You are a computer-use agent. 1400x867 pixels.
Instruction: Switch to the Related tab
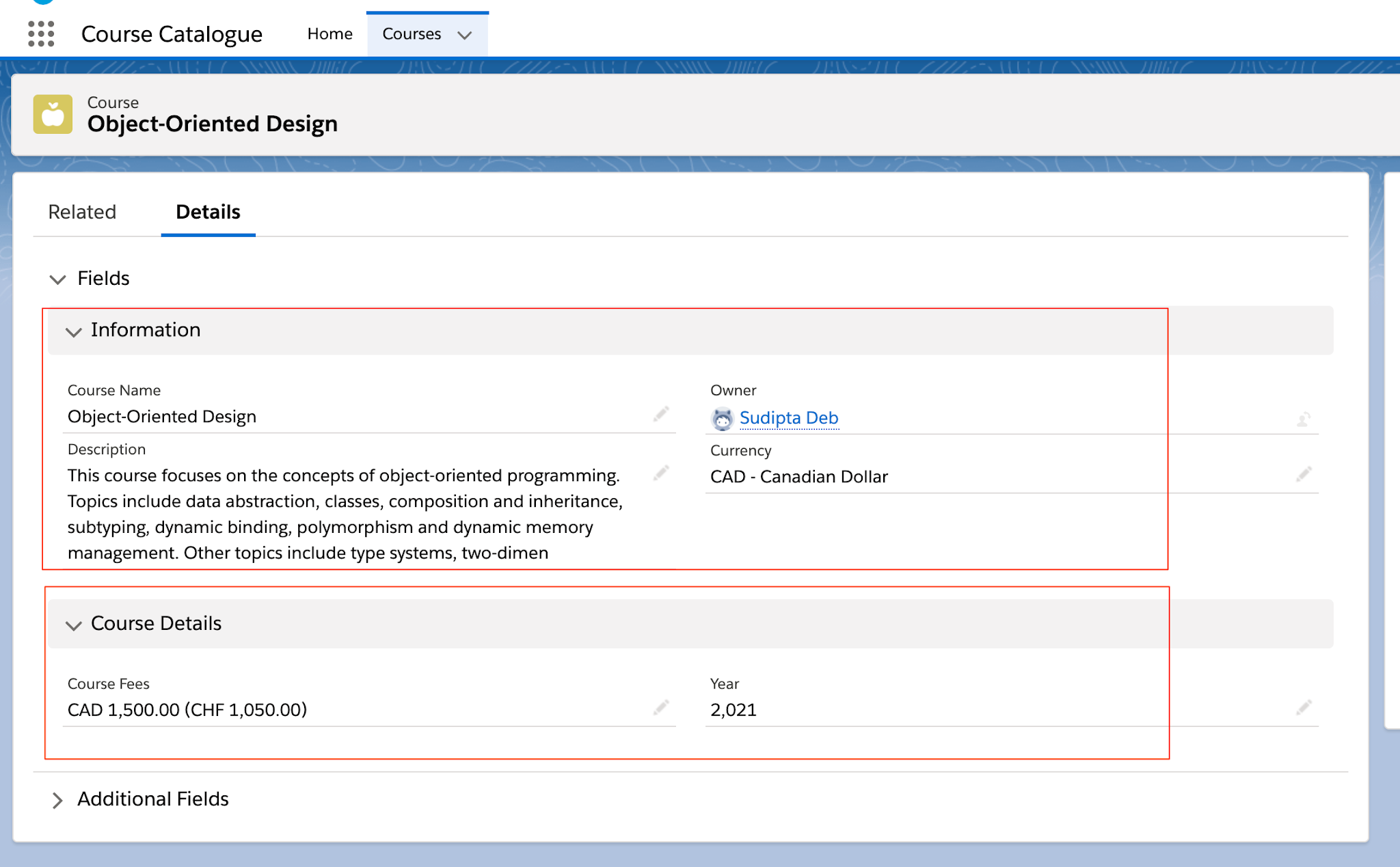(82, 212)
